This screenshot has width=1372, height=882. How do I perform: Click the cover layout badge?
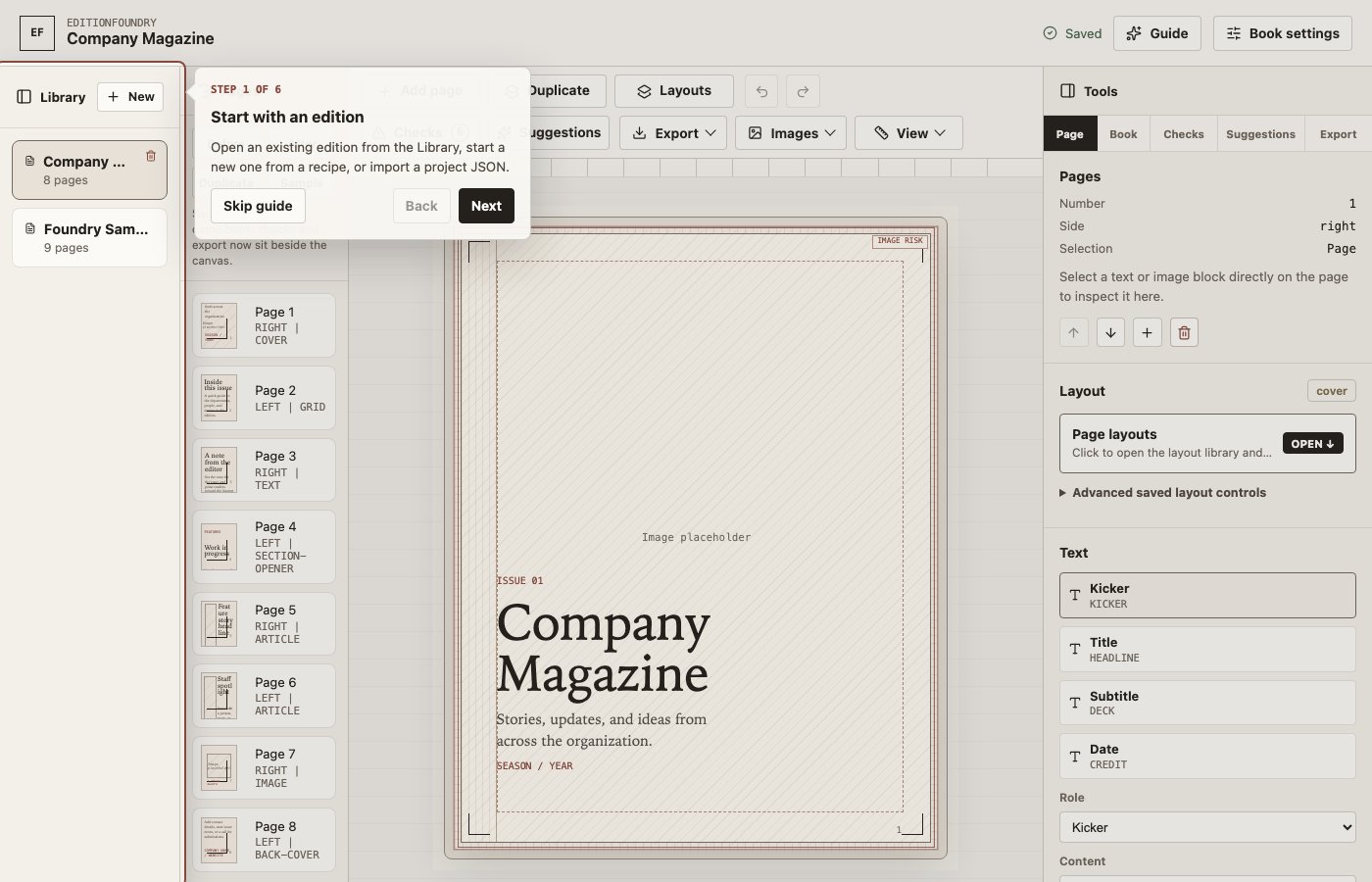pyautogui.click(x=1331, y=391)
